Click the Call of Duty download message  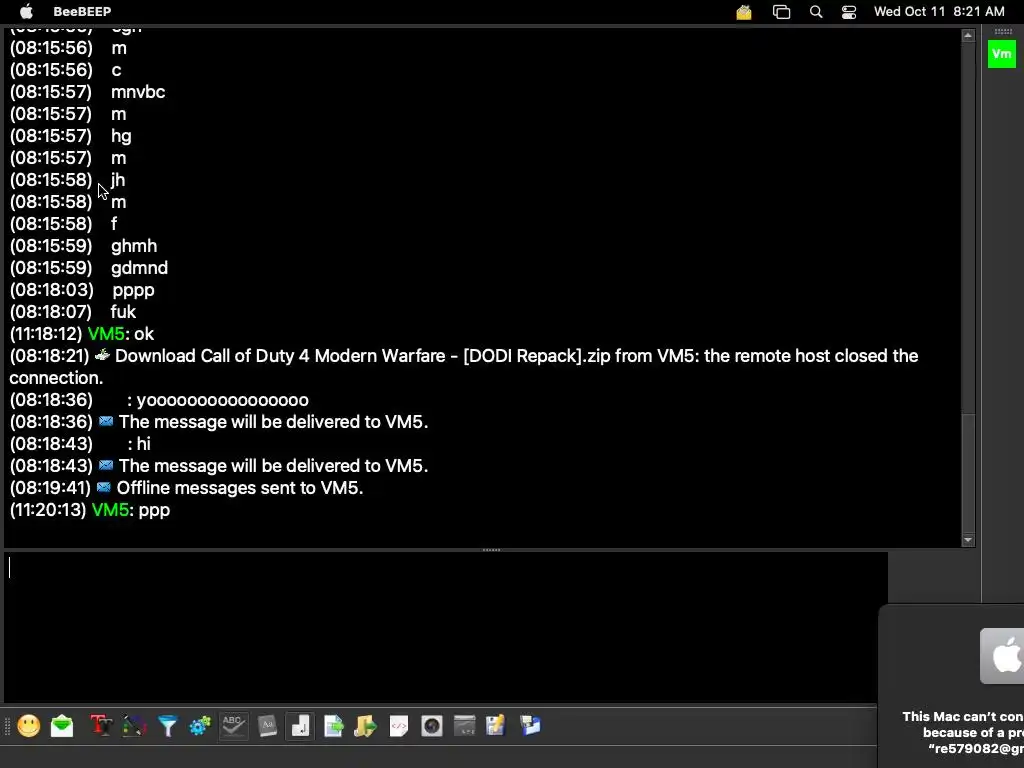pyautogui.click(x=464, y=366)
